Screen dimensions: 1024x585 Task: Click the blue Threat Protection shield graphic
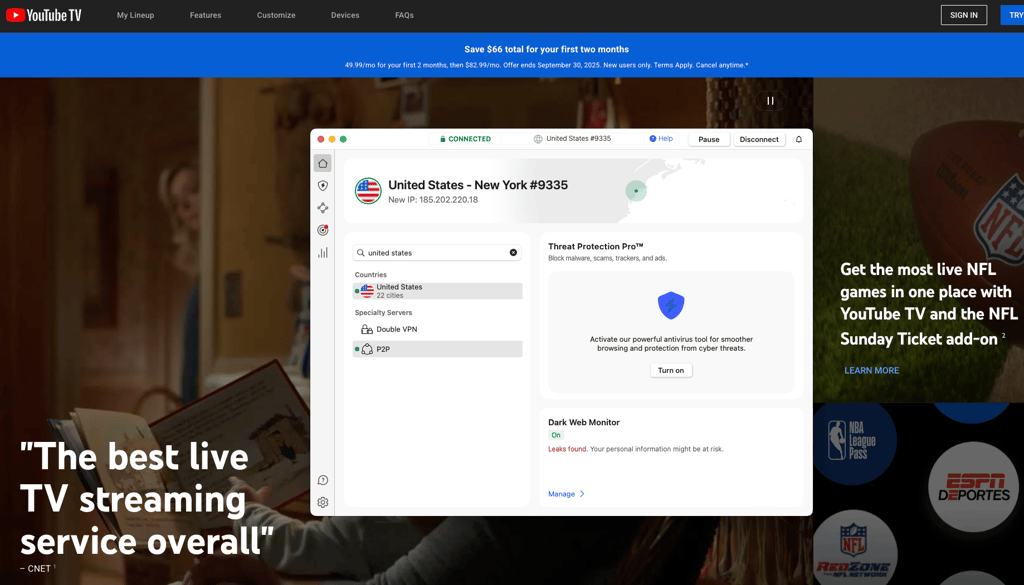point(671,305)
